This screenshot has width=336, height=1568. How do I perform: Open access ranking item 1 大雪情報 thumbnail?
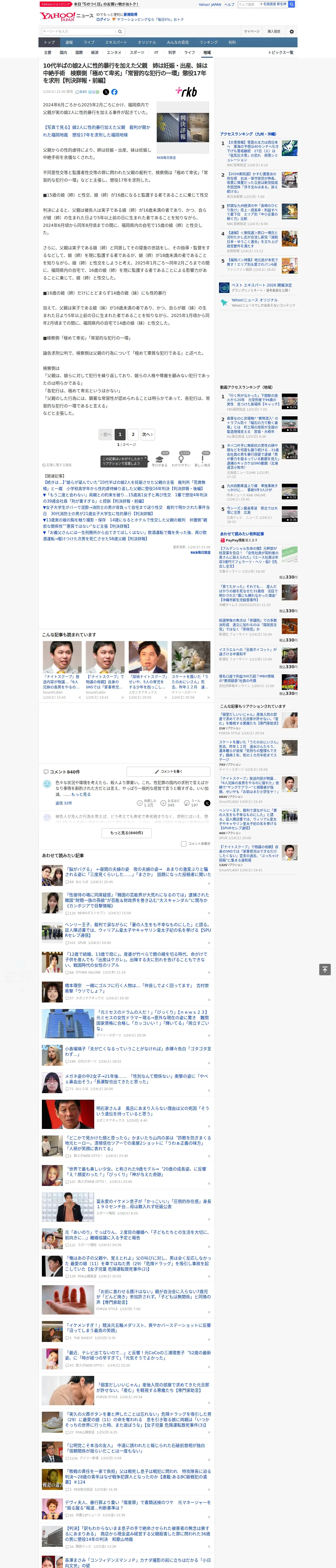(x=290, y=147)
